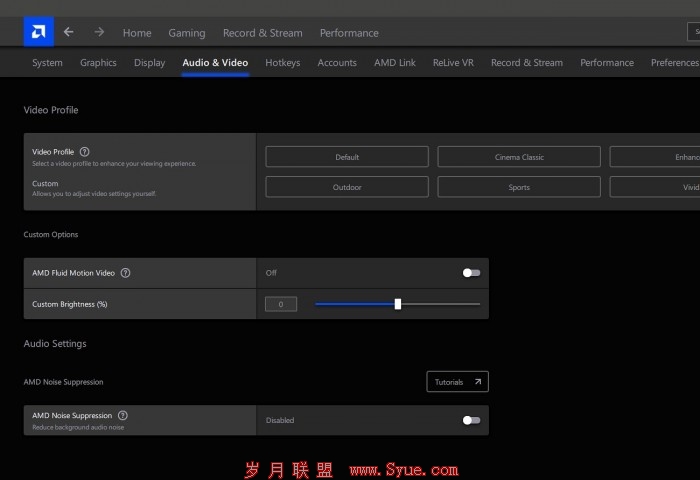Select the Sports video profile
Viewport: 700px width, 480px height.
click(519, 187)
